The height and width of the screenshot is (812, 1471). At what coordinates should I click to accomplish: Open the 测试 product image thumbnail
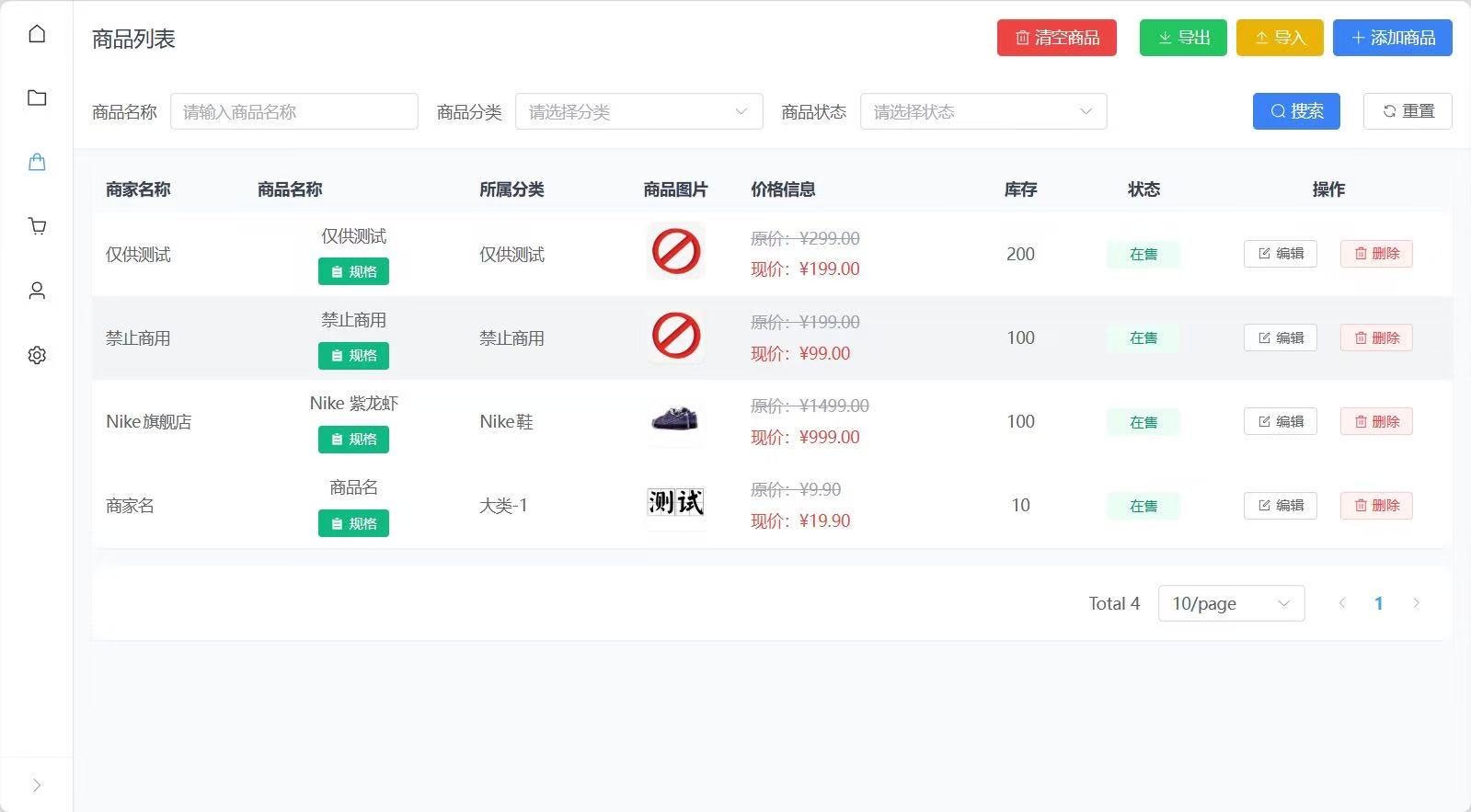(x=676, y=502)
